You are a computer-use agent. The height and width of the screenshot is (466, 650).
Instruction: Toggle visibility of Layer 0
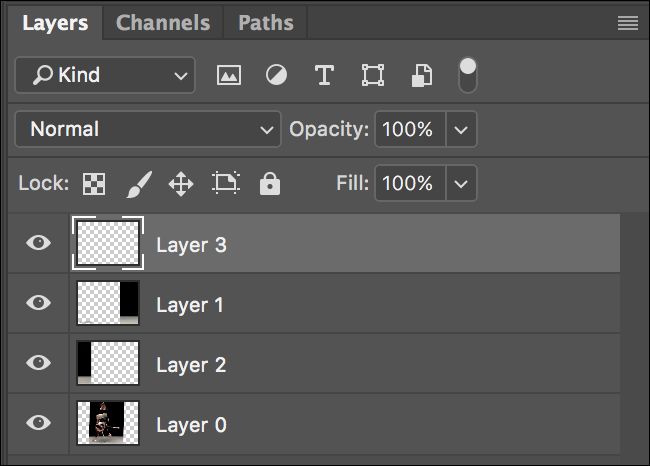coord(39,423)
